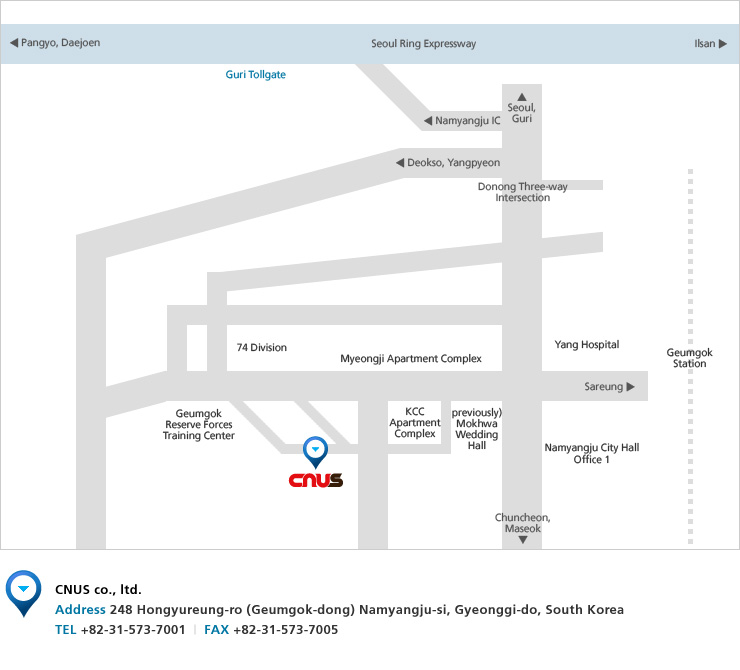Click Myeongji Apartment Complex label
Image resolution: width=740 pixels, height=670 pixels.
tap(411, 359)
